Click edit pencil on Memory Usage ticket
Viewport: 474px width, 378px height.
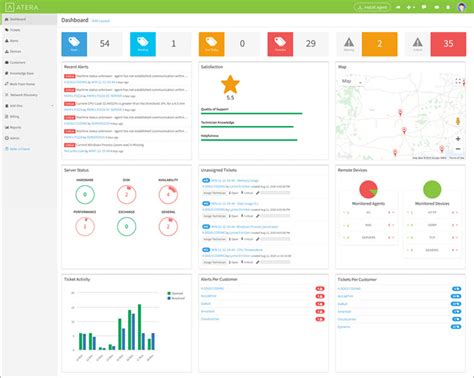(257, 193)
